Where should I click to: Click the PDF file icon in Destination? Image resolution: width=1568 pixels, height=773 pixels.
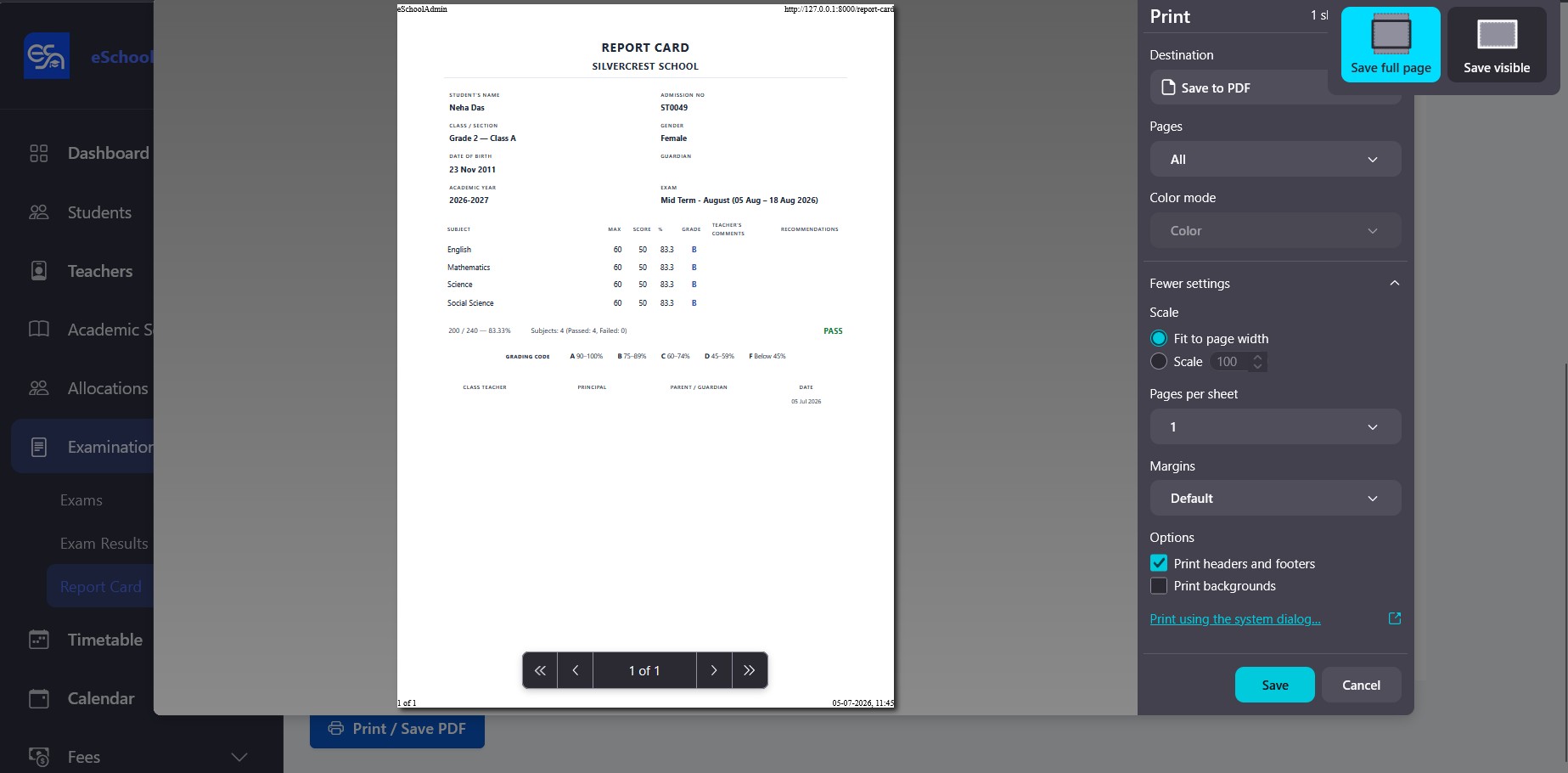pyautogui.click(x=1168, y=87)
